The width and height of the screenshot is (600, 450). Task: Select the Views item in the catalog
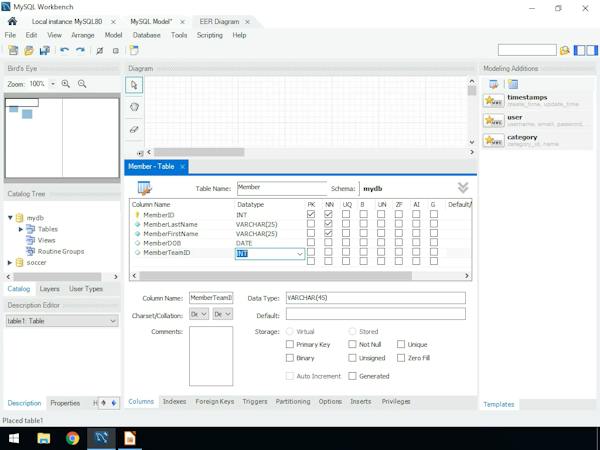(46, 240)
